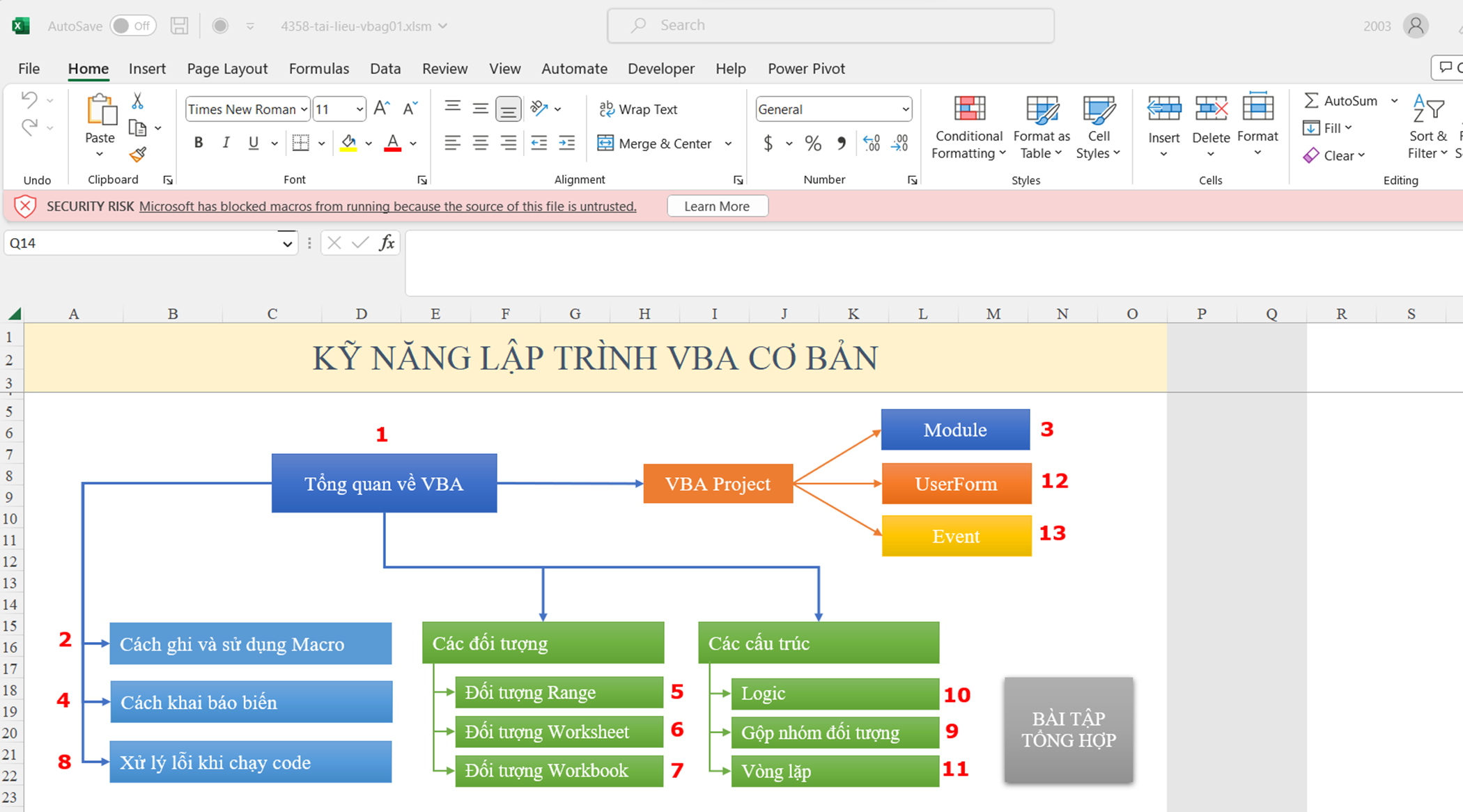Expand the General number format dropdown
Viewport: 1463px width, 812px height.
905,109
